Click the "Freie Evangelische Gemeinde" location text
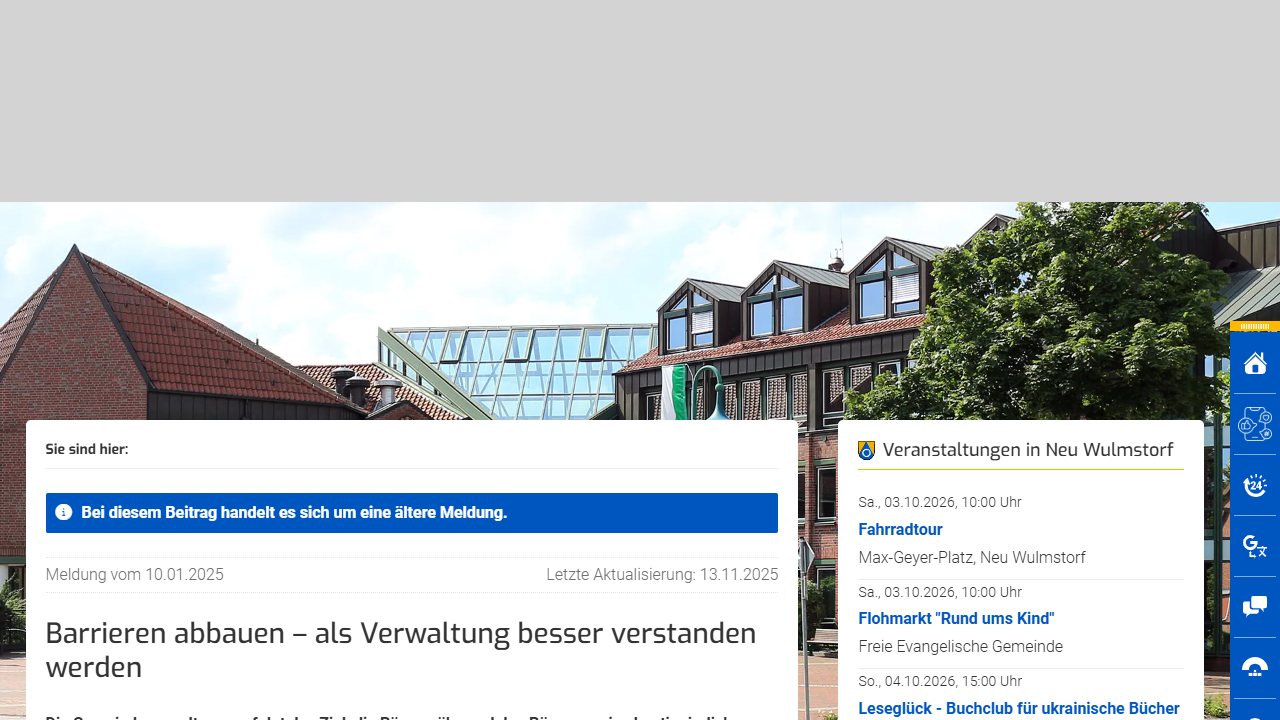 coord(960,646)
